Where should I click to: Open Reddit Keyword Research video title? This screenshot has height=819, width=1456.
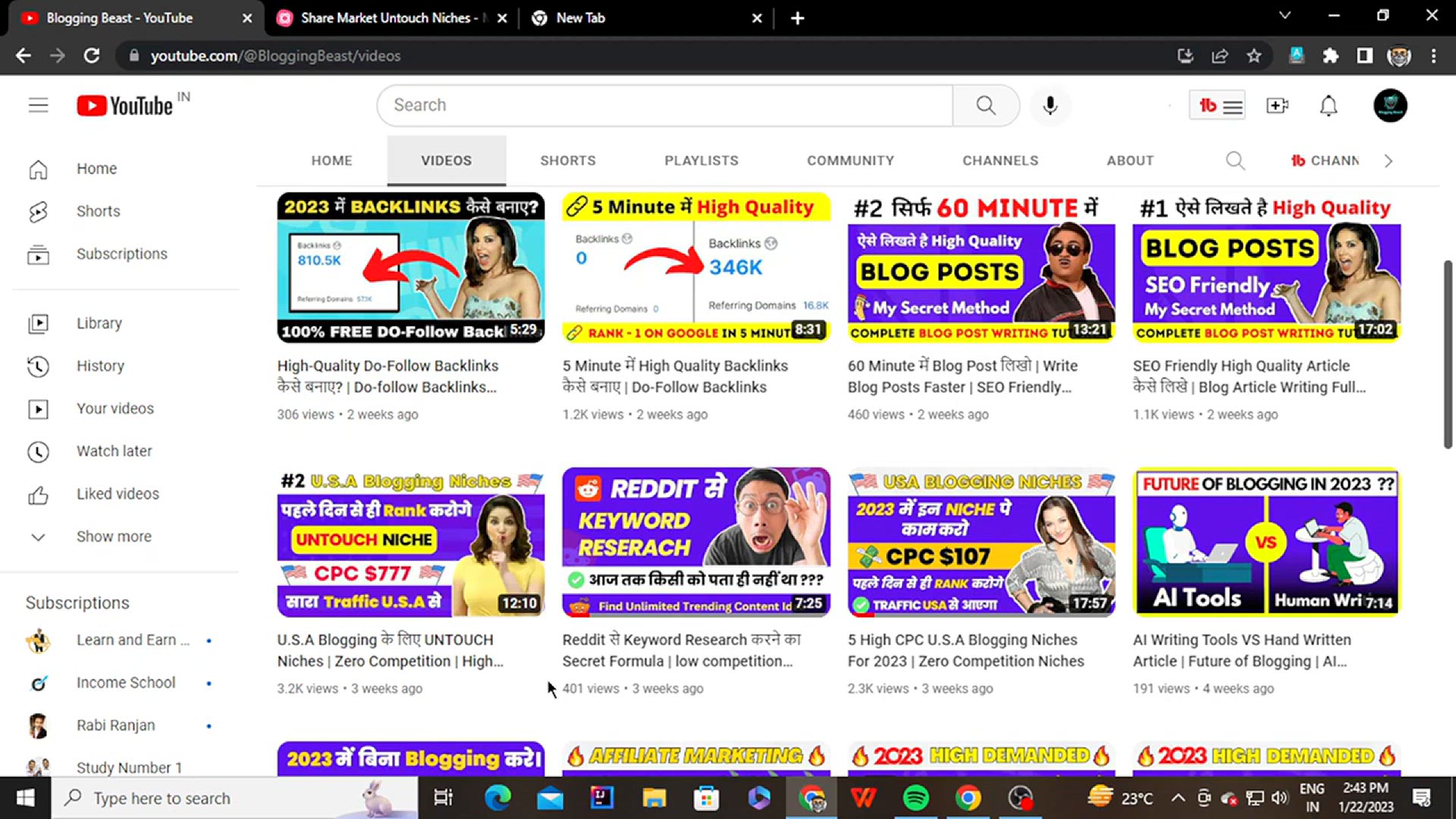(x=681, y=651)
